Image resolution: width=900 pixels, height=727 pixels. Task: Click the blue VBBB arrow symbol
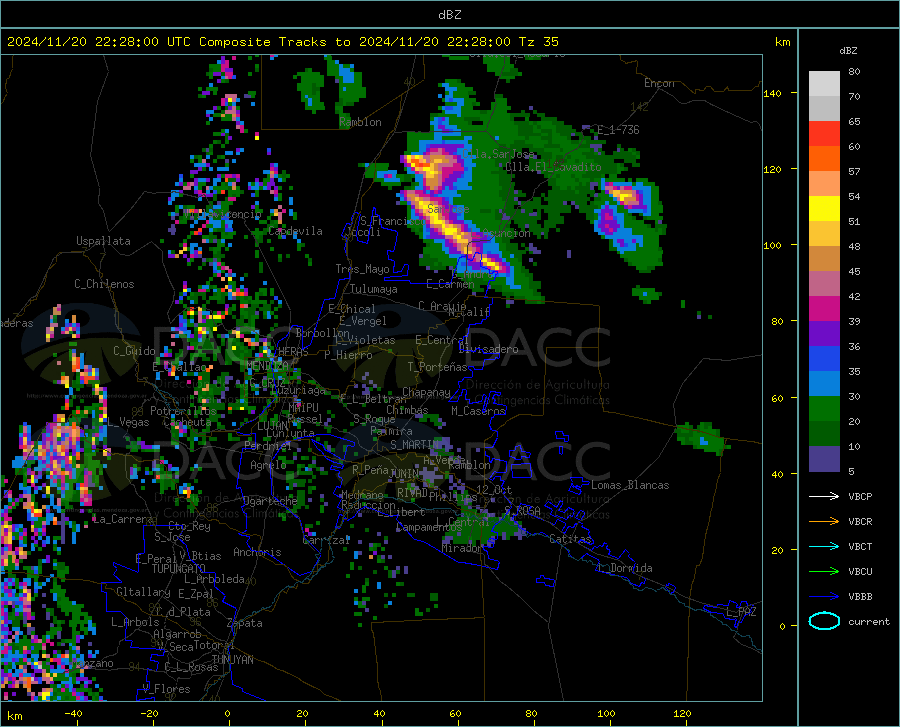pyautogui.click(x=824, y=597)
